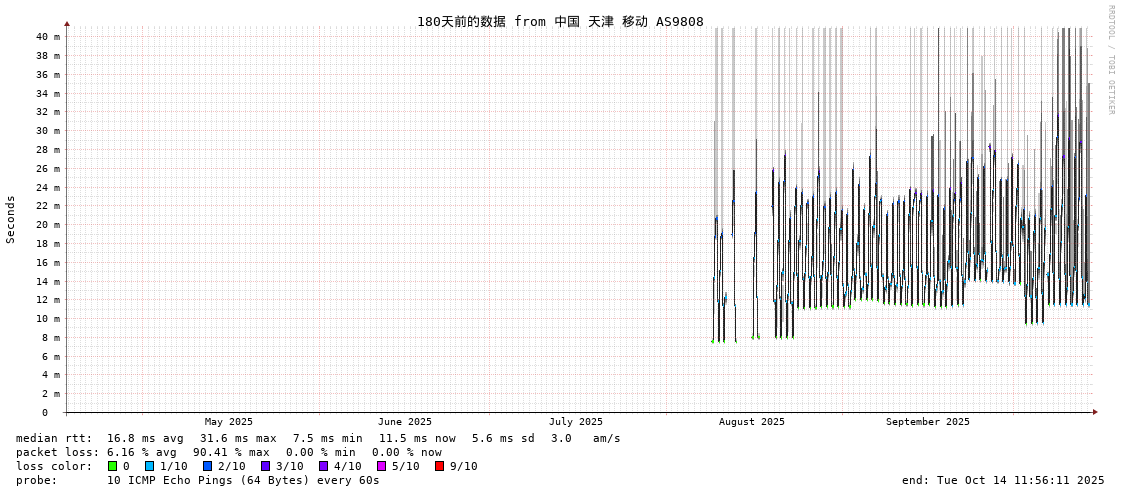Click the vertical Seconds axis label
The image size is (1121, 494).
click(x=11, y=219)
